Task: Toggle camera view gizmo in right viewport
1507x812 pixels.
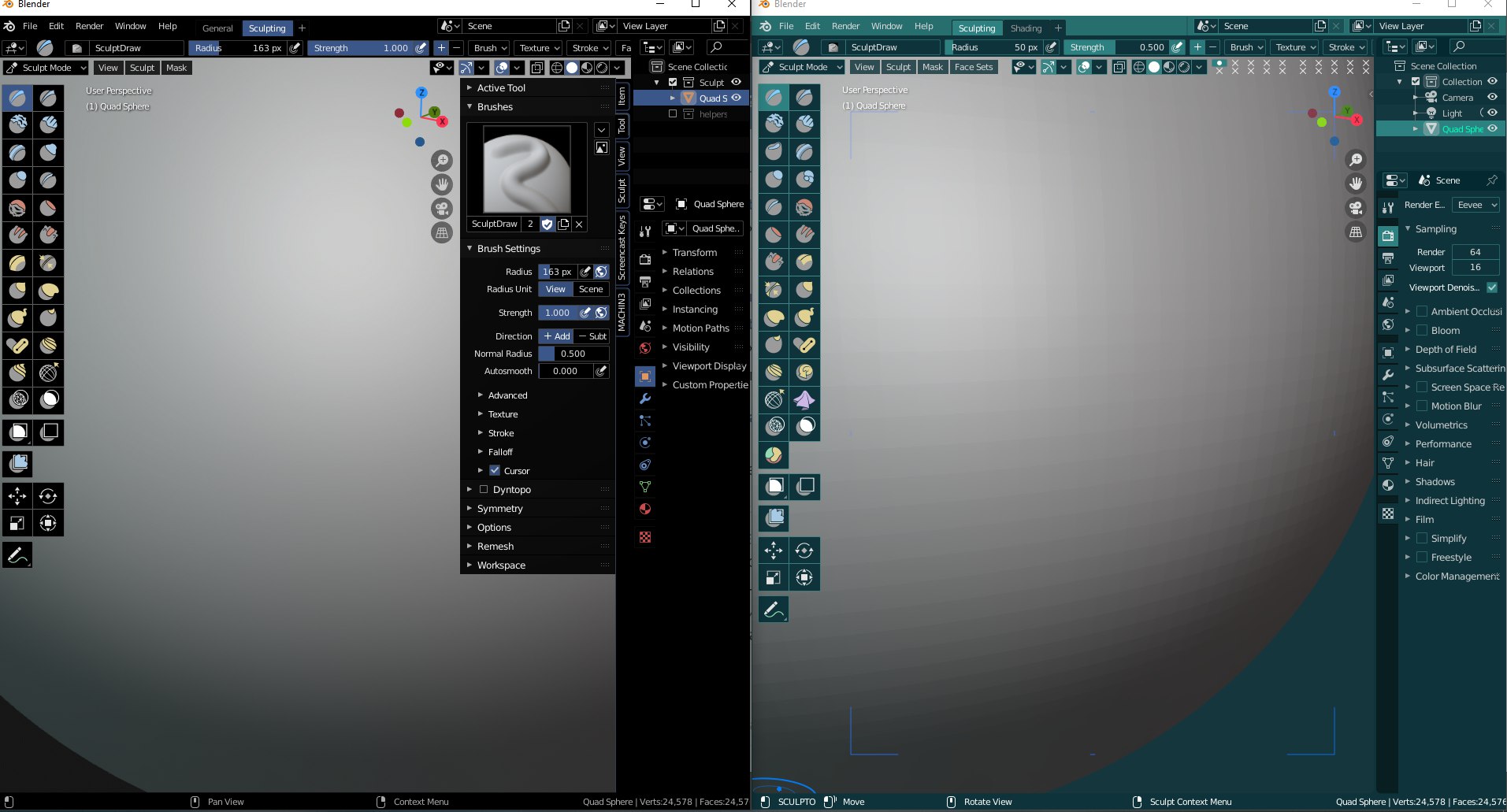Action: [x=1356, y=208]
